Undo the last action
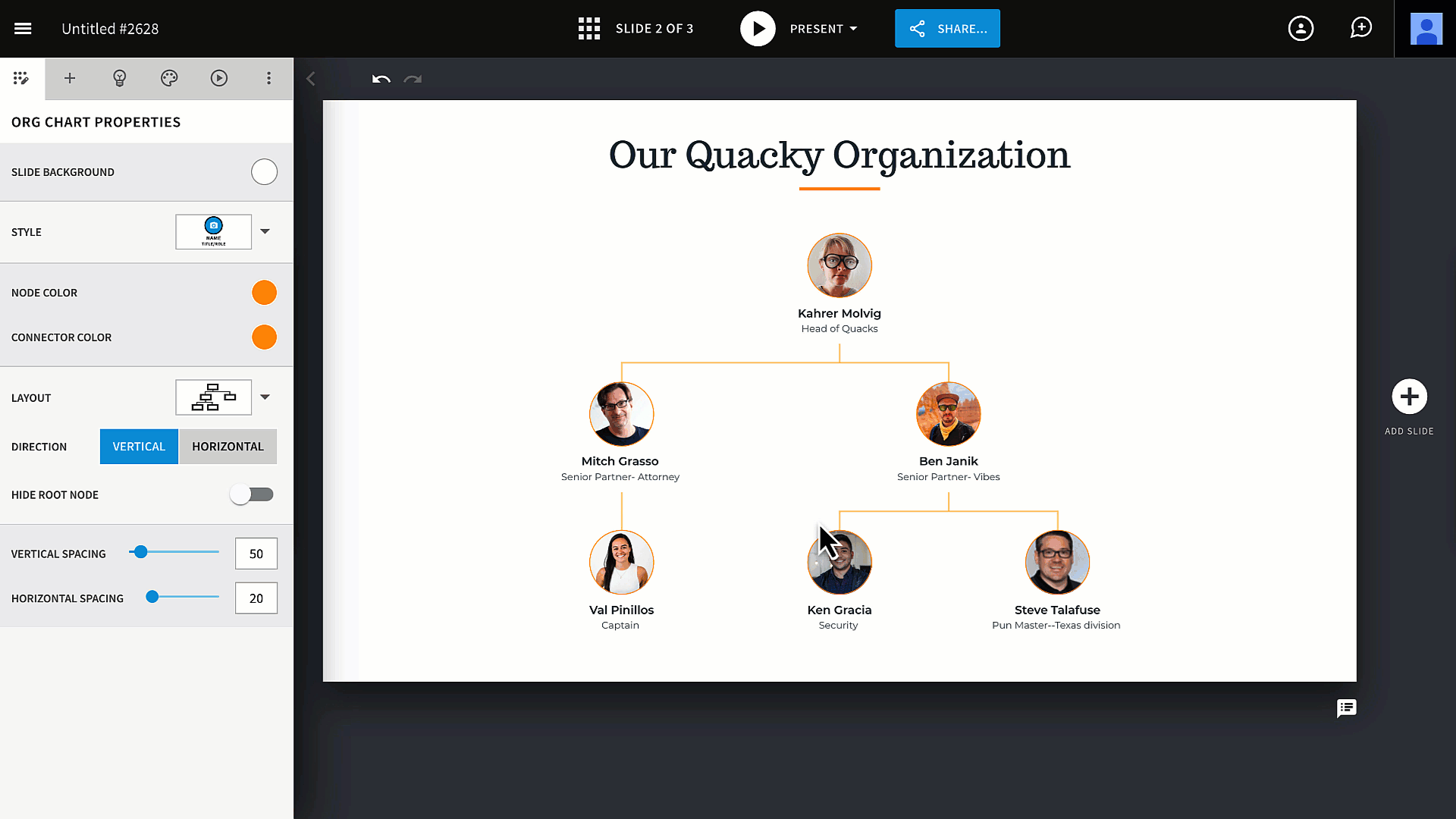This screenshot has width=1456, height=819. (381, 79)
